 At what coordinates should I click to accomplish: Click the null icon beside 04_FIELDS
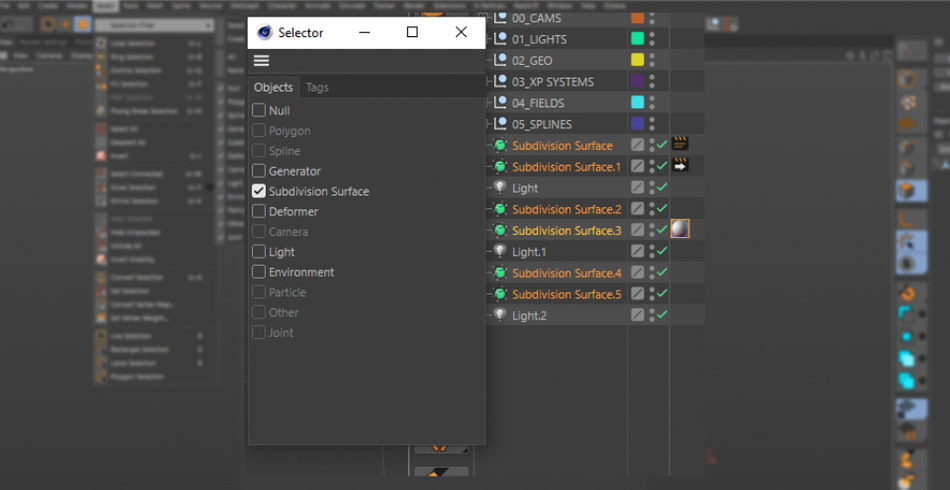tap(500, 103)
